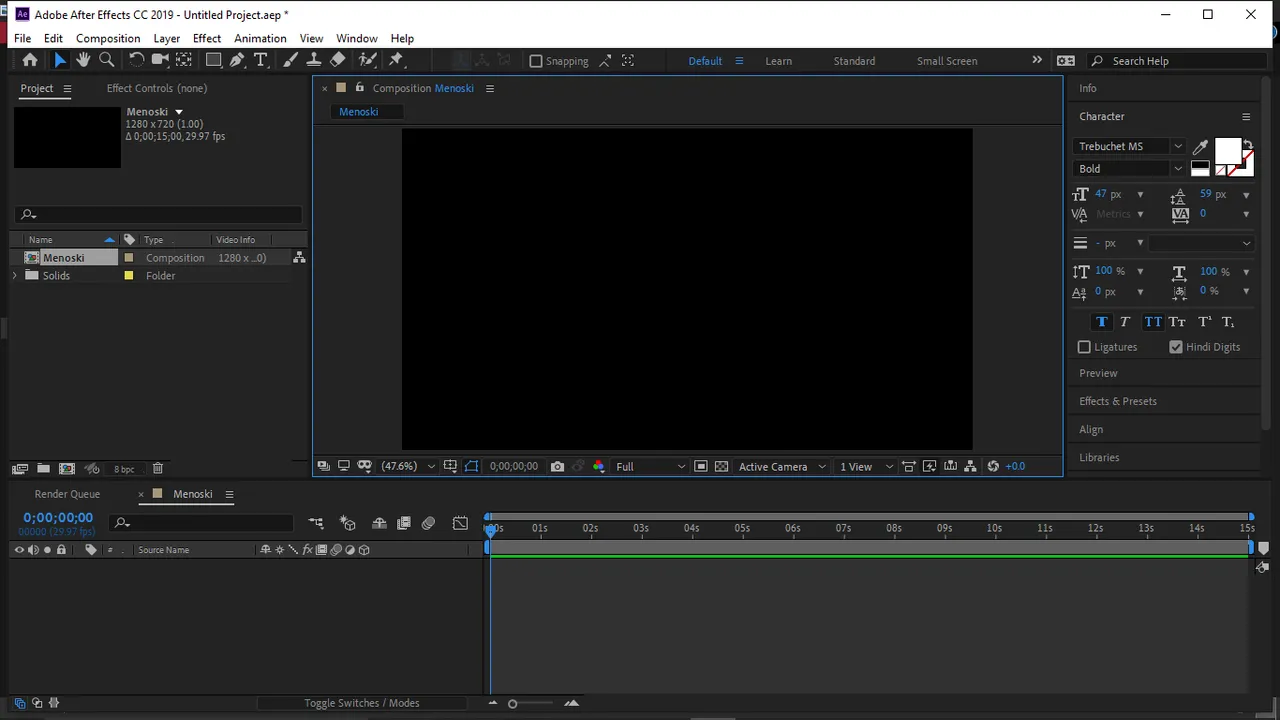Image resolution: width=1280 pixels, height=720 pixels.
Task: Open the Composition menu
Action: pyautogui.click(x=108, y=38)
